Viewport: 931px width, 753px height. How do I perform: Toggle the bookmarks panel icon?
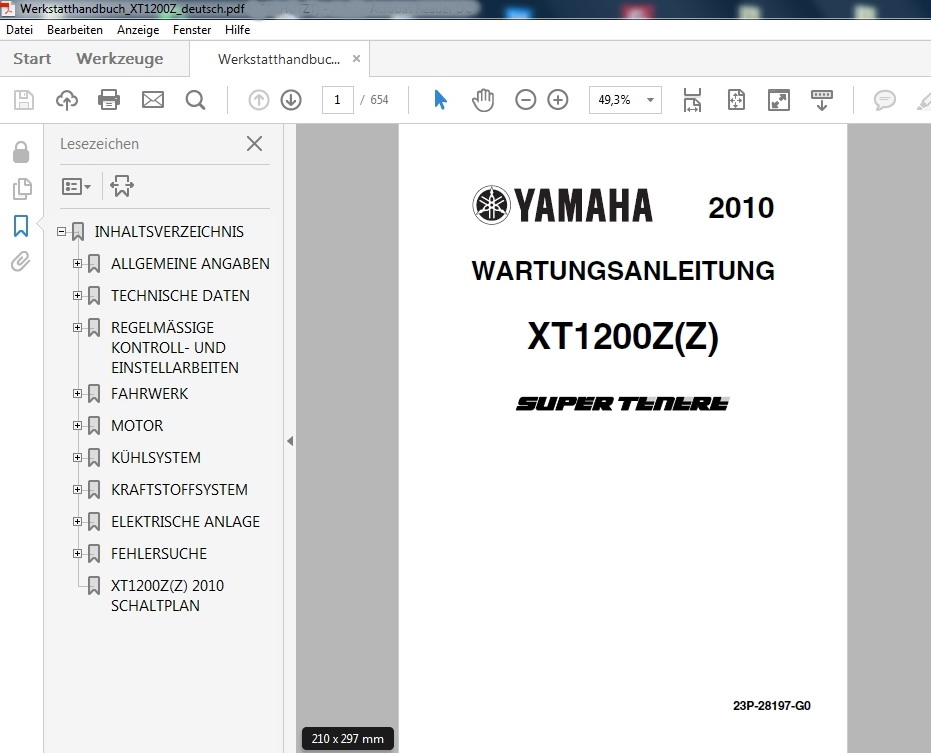point(21,226)
